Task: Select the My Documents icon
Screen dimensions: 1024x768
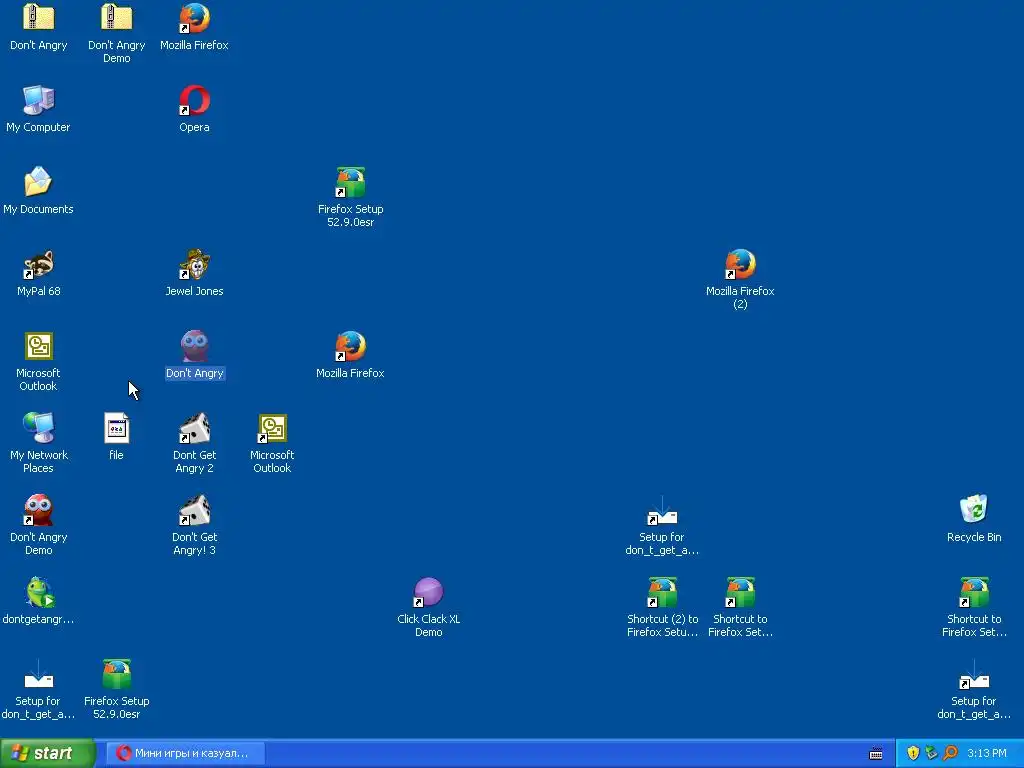Action: (x=39, y=182)
